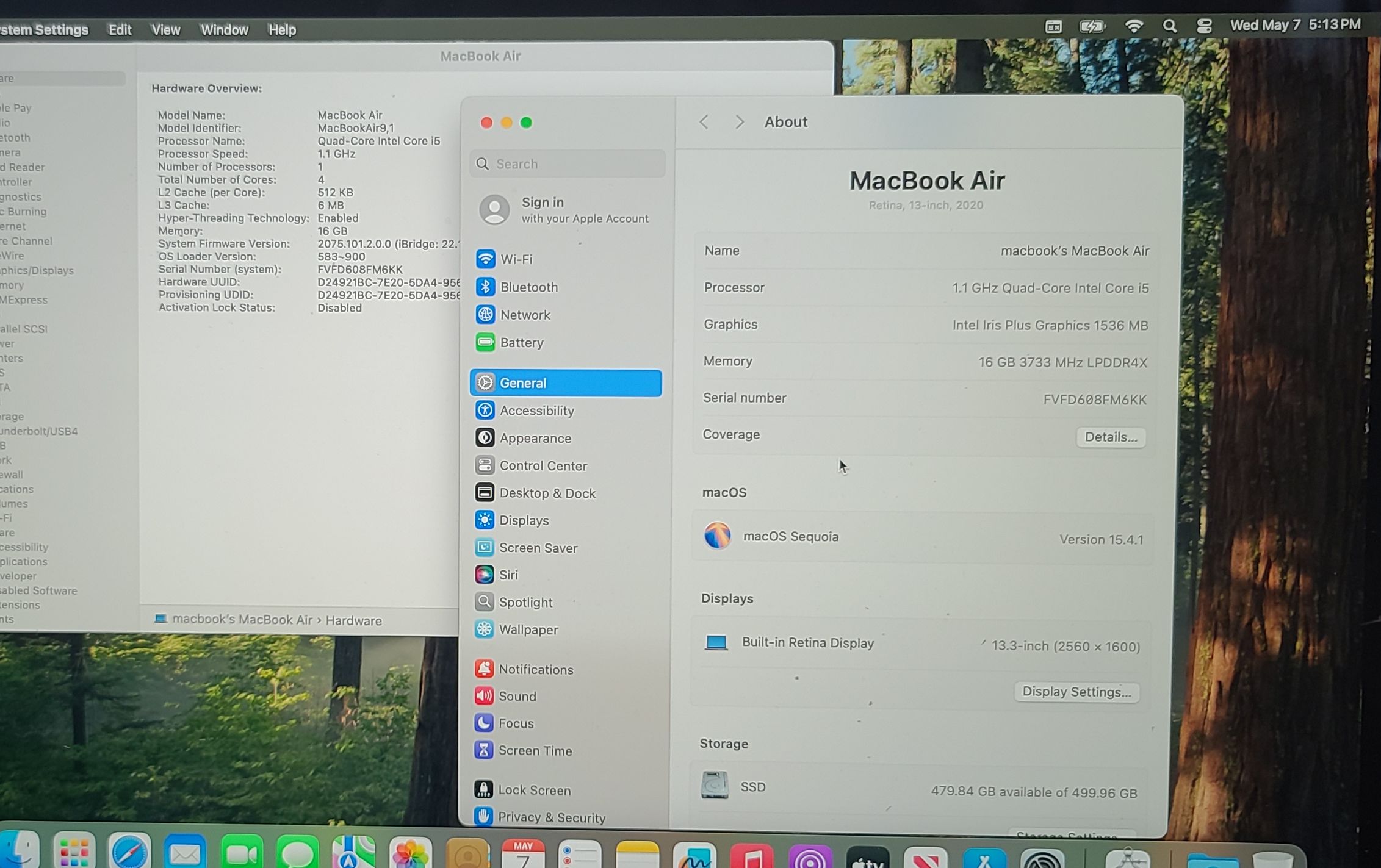The height and width of the screenshot is (868, 1381).
Task: Click the Coverage Details button
Action: (x=1110, y=437)
